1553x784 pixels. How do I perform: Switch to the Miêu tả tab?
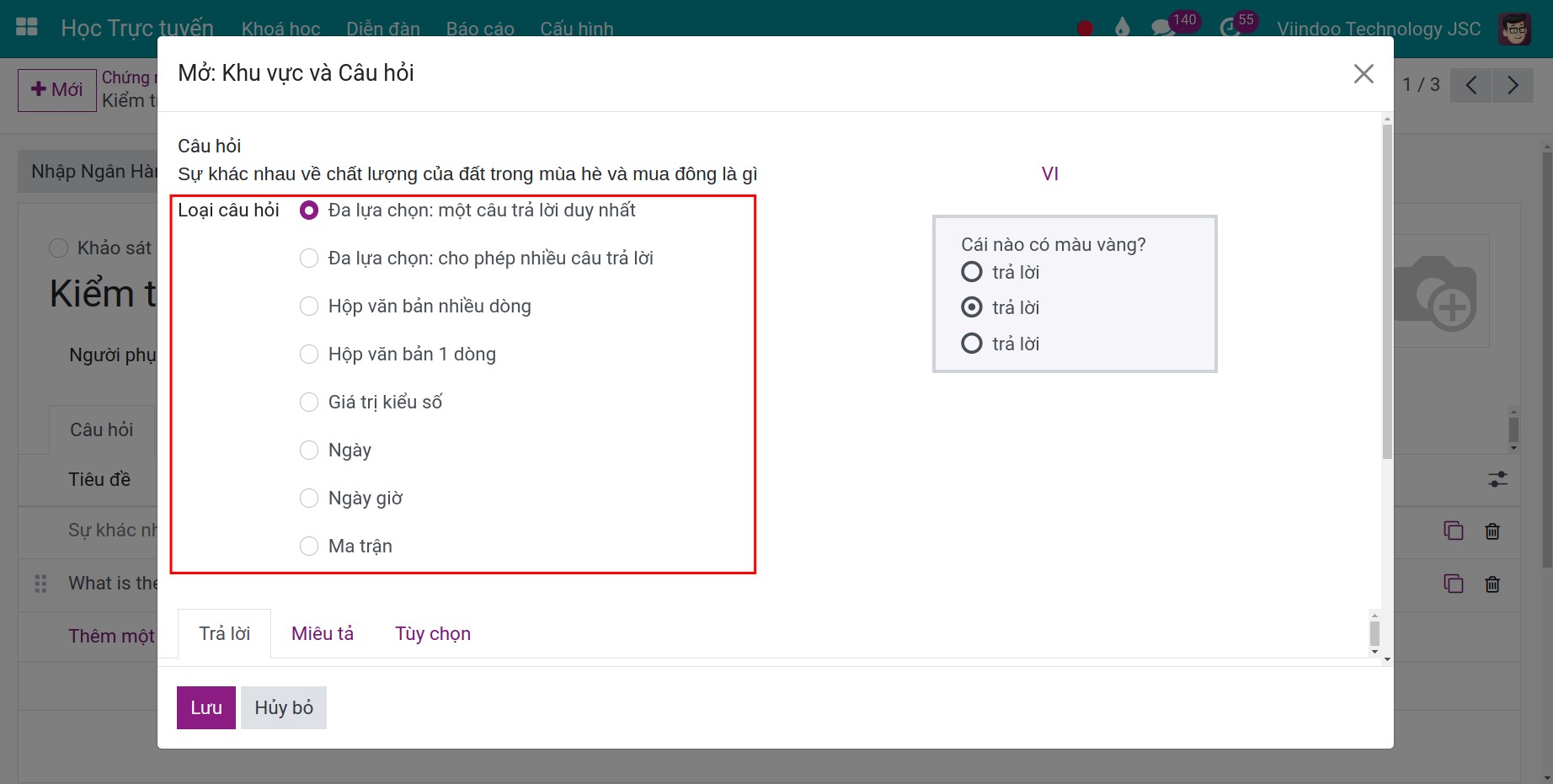(x=323, y=633)
